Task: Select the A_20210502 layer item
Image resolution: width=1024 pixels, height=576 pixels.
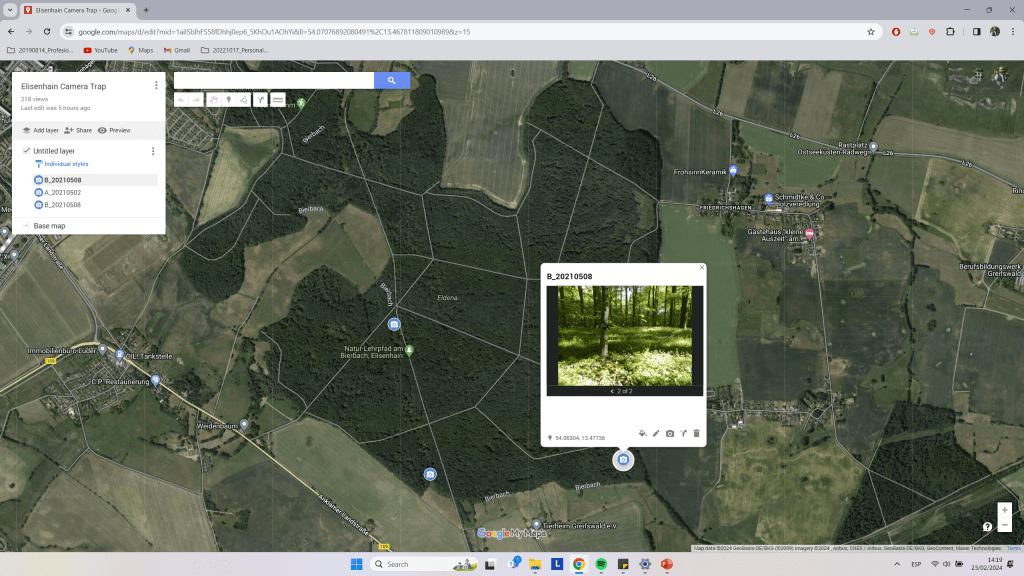Action: [x=62, y=192]
